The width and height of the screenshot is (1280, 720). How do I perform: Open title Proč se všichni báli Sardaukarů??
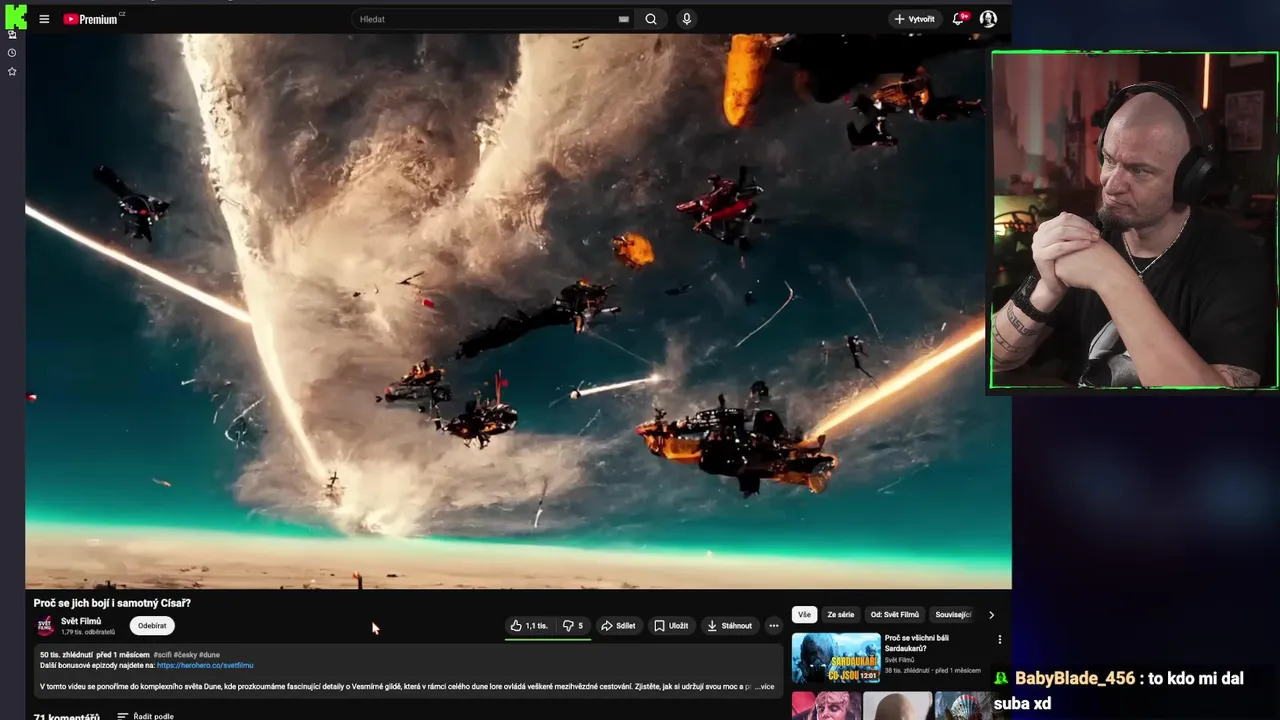[x=917, y=643]
